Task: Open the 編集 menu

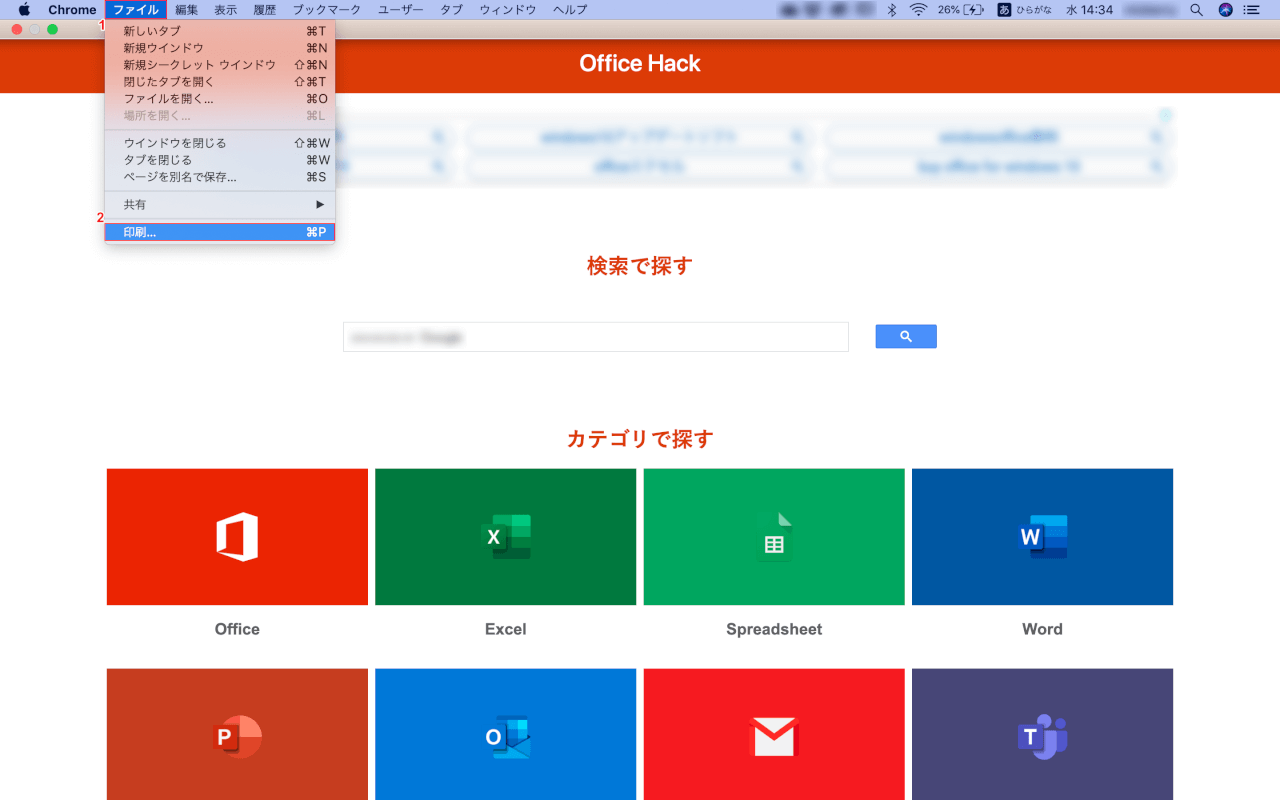Action: pyautogui.click(x=187, y=10)
